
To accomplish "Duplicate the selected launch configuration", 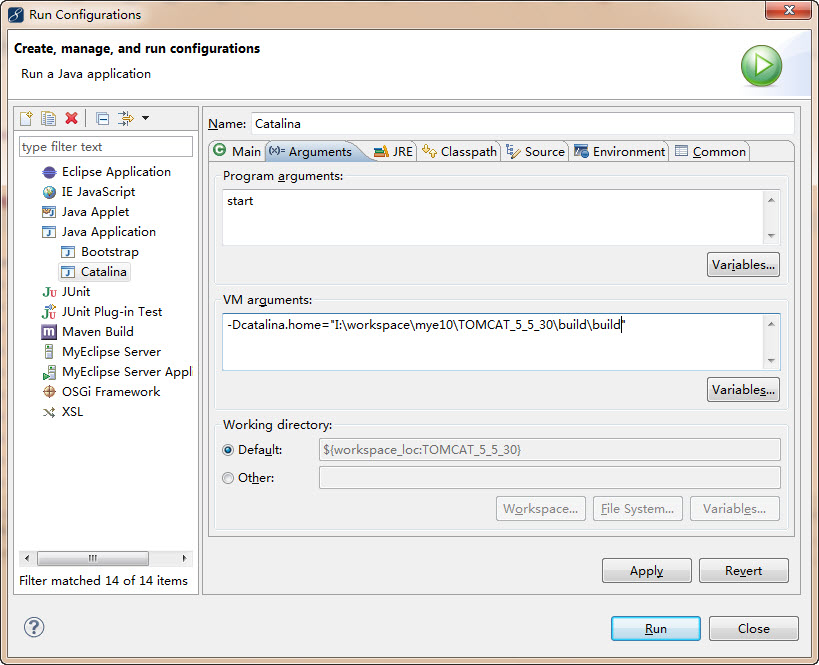I will click(49, 119).
